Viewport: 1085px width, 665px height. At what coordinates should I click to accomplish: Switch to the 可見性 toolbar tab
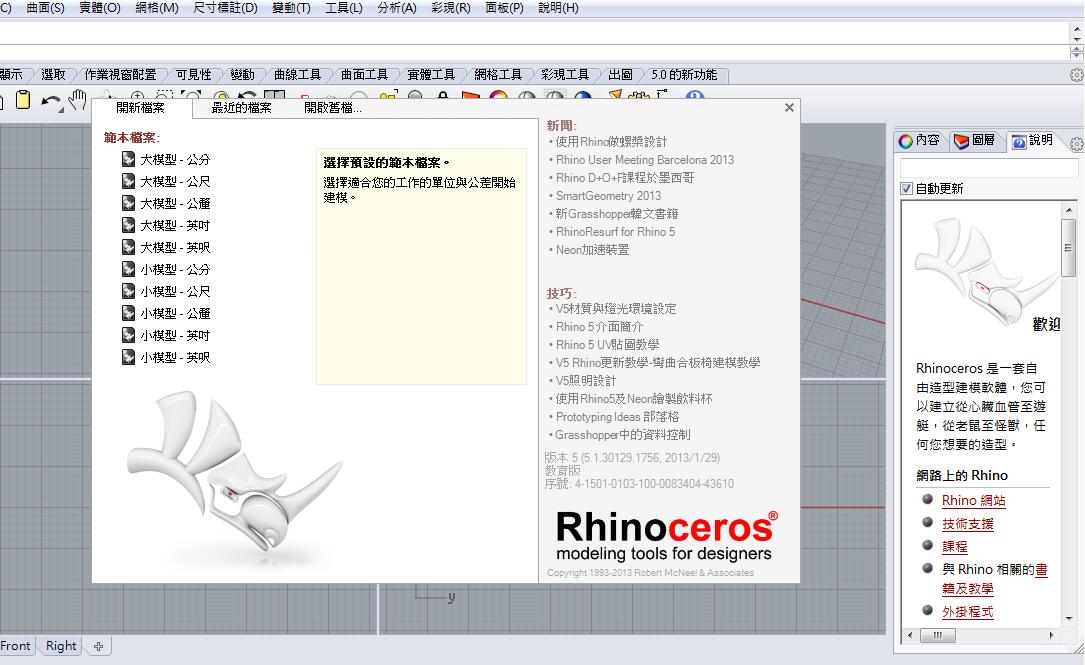tap(193, 75)
